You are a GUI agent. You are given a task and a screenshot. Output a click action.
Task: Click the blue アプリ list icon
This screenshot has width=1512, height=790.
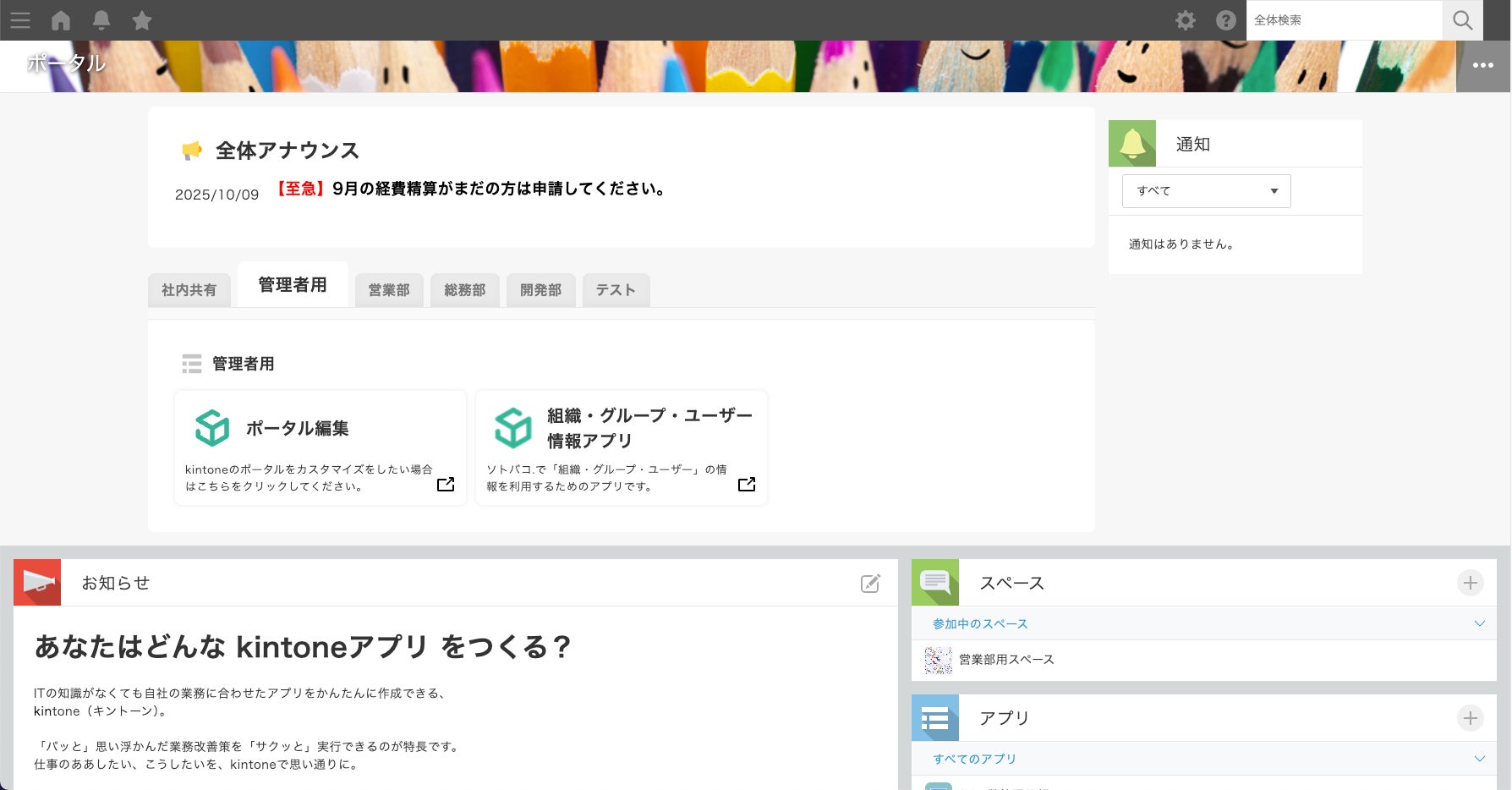point(935,717)
